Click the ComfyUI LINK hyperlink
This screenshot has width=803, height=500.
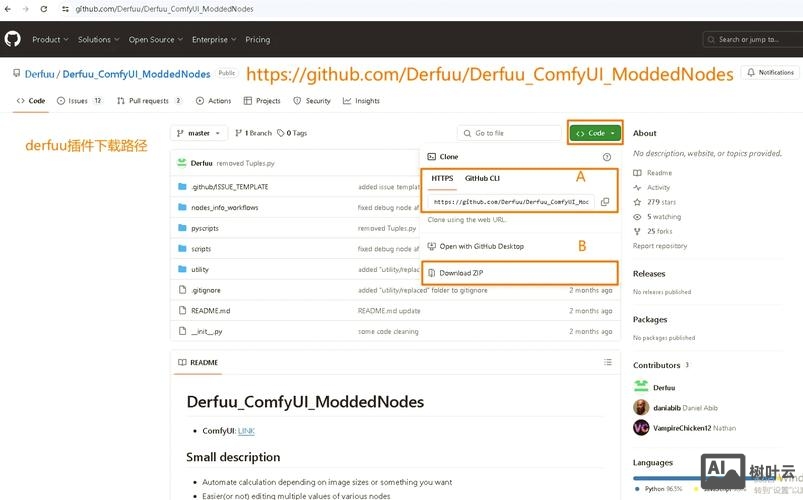[246, 431]
